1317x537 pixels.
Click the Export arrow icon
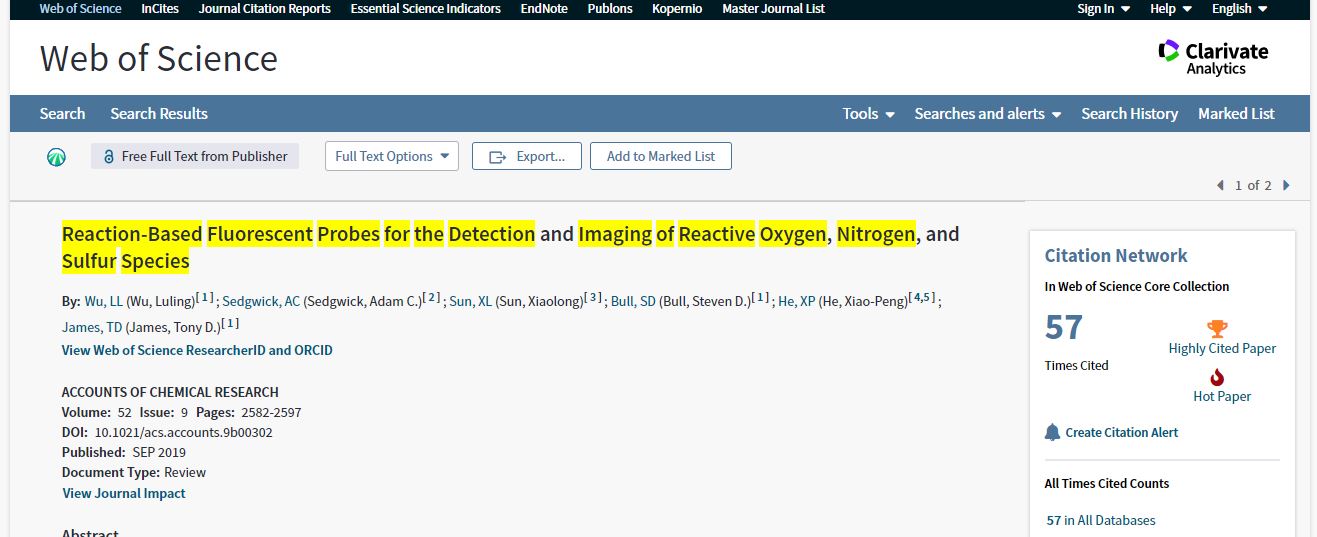tap(497, 156)
